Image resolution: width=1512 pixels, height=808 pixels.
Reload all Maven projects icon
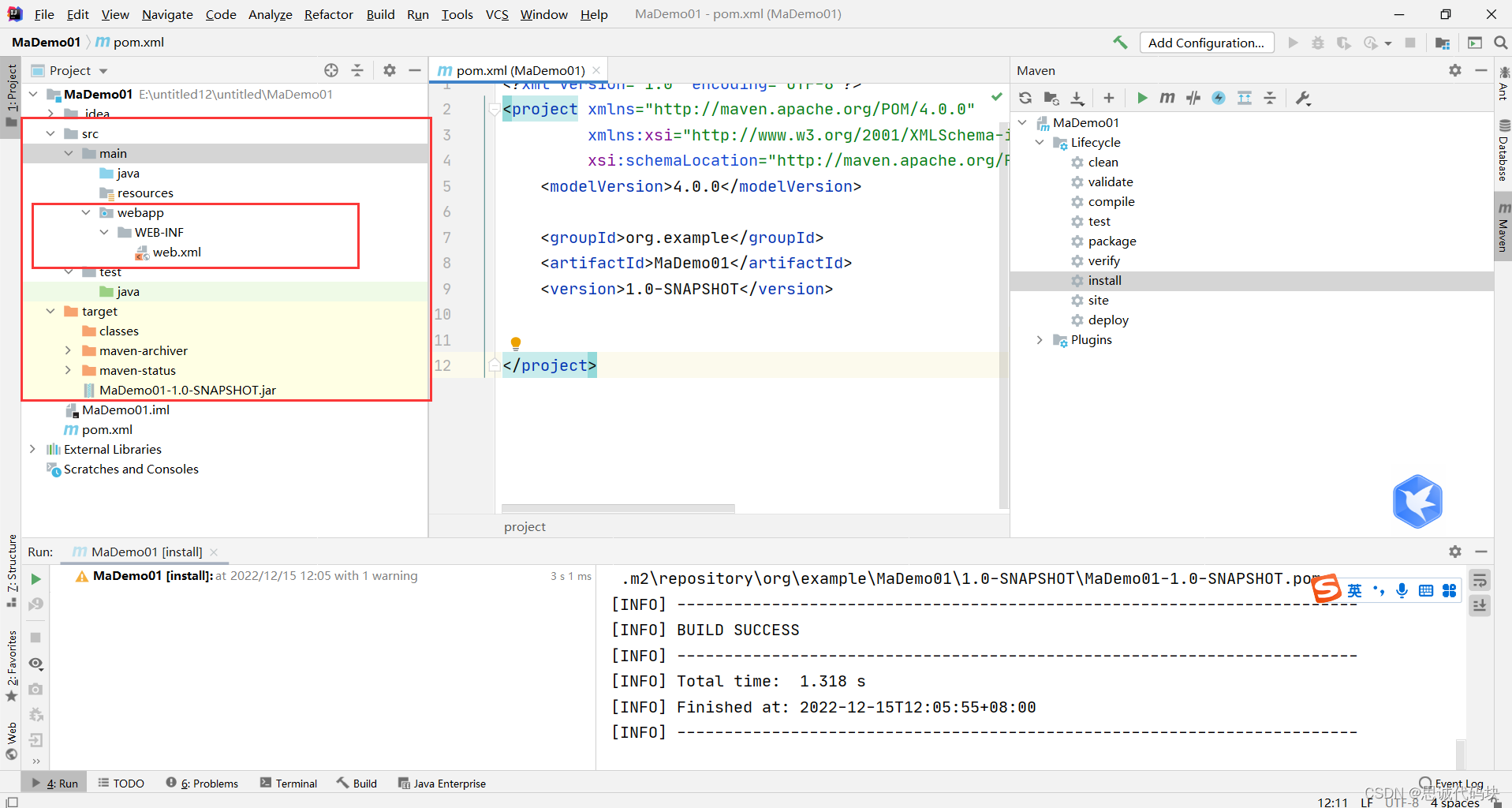pos(1025,98)
